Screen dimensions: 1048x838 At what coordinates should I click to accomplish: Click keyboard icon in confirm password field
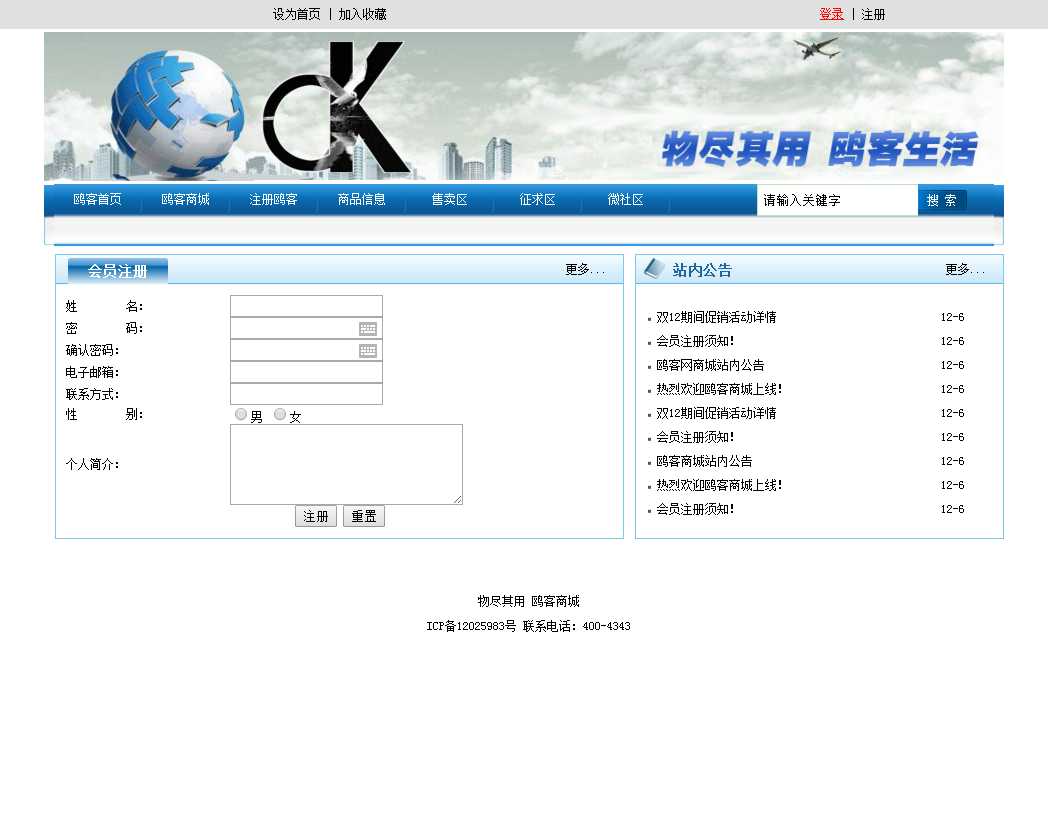(368, 351)
